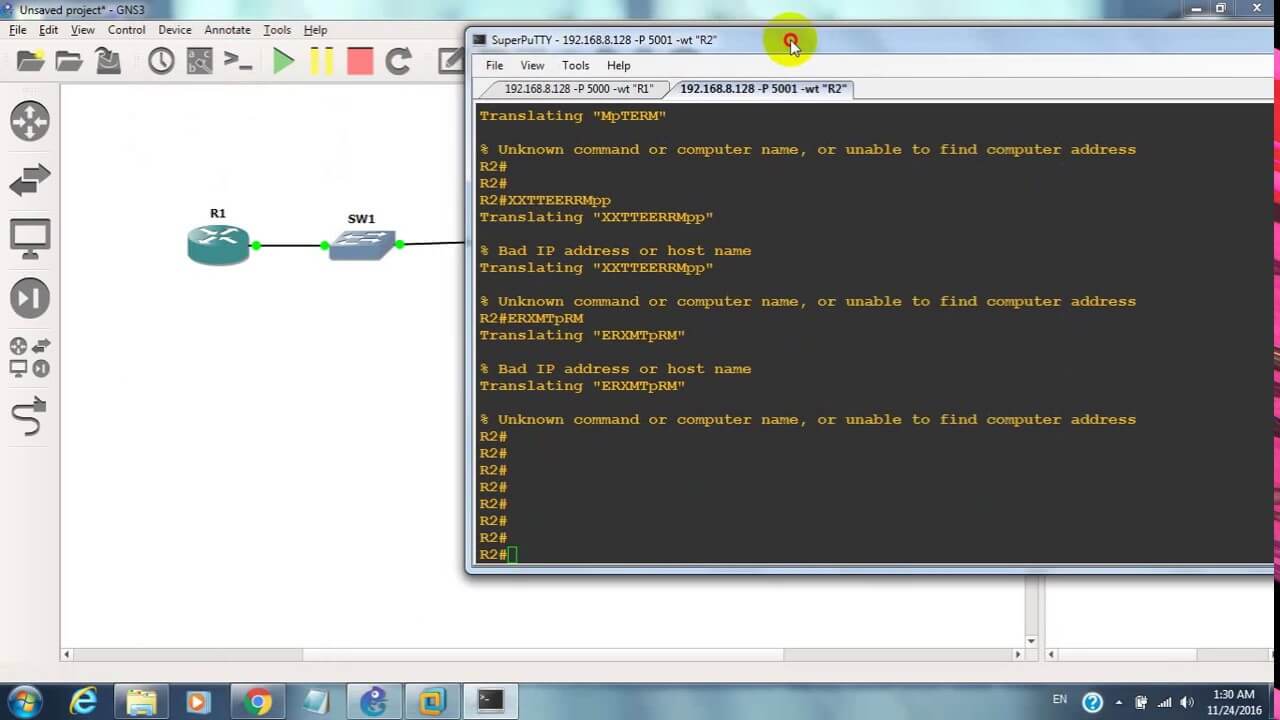This screenshot has width=1280, height=720.
Task: Click the New blank project icon in GNS3
Action: pyautogui.click(x=31, y=61)
